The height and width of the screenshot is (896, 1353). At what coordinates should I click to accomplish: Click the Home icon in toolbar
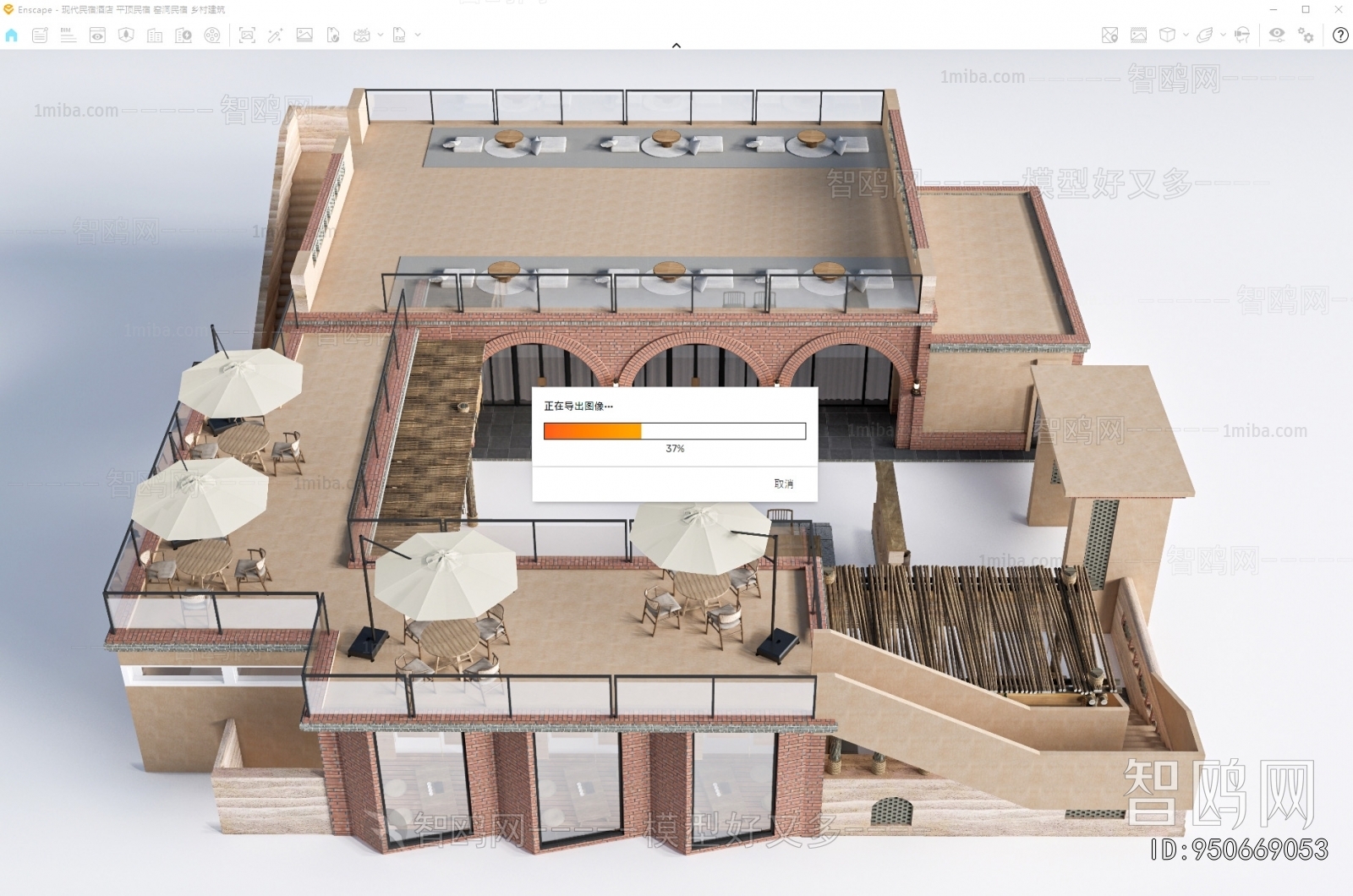pos(12,35)
